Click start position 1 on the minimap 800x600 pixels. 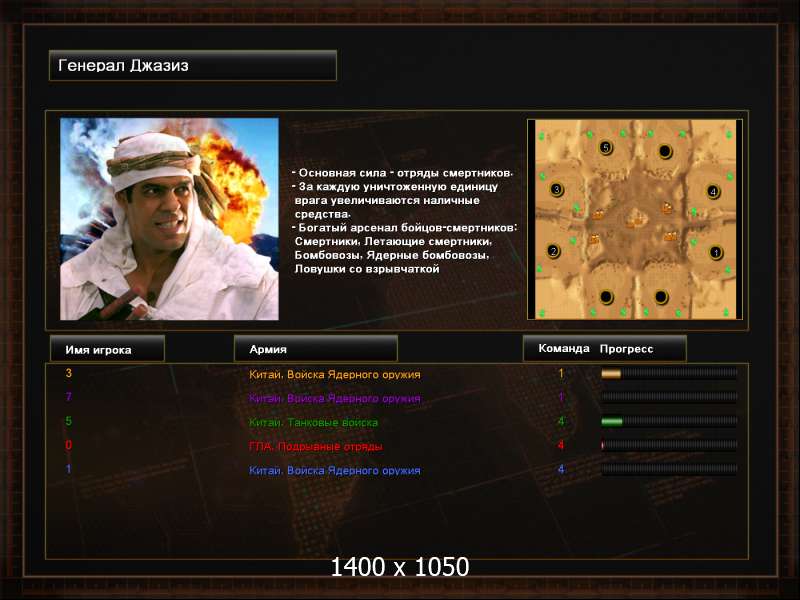716,252
